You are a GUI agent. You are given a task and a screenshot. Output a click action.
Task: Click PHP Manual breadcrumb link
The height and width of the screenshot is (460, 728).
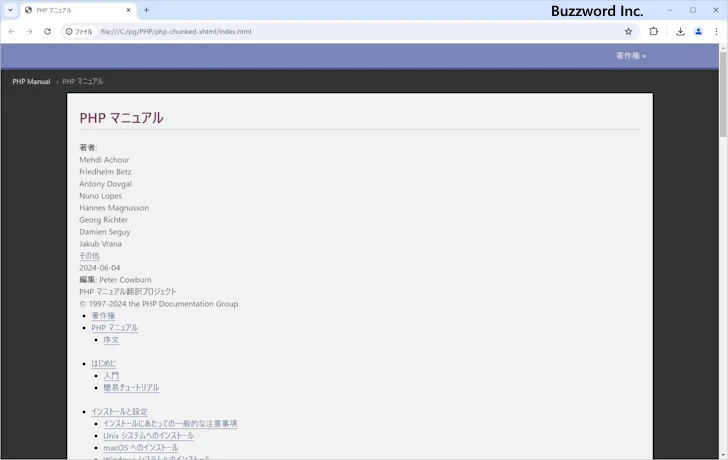pos(31,82)
